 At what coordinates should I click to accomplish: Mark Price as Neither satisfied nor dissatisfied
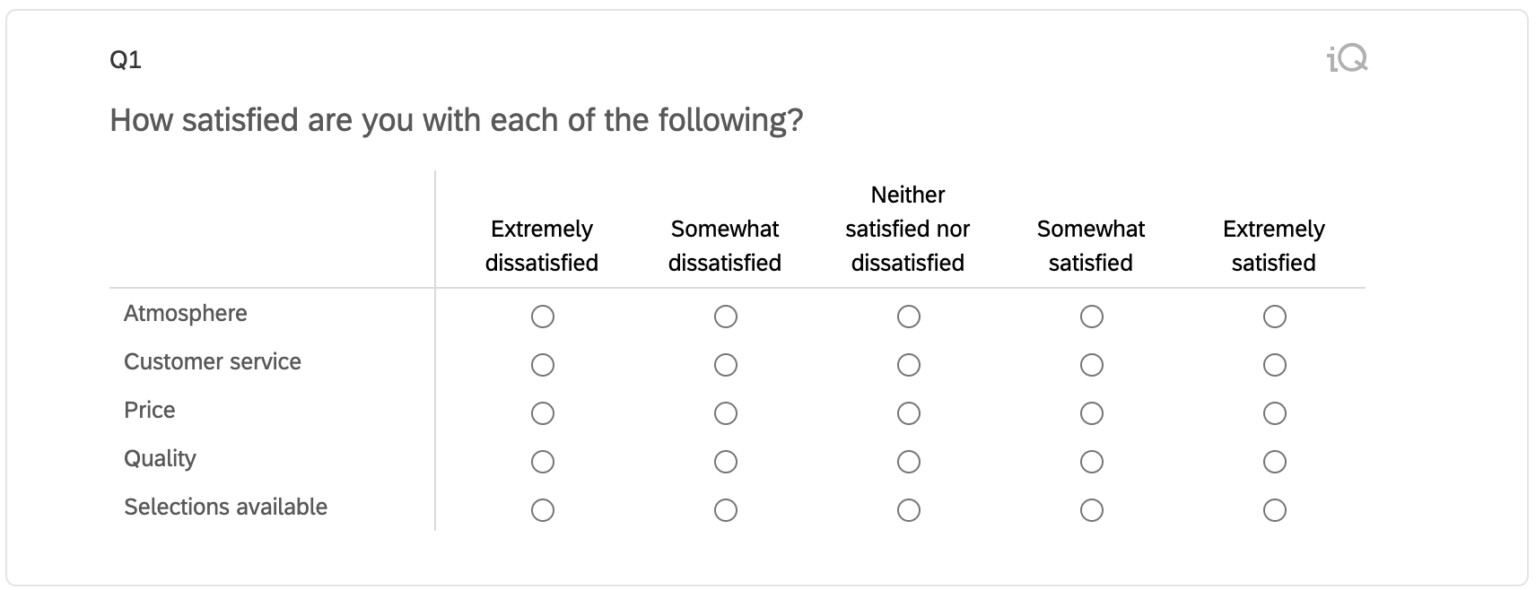tap(908, 413)
